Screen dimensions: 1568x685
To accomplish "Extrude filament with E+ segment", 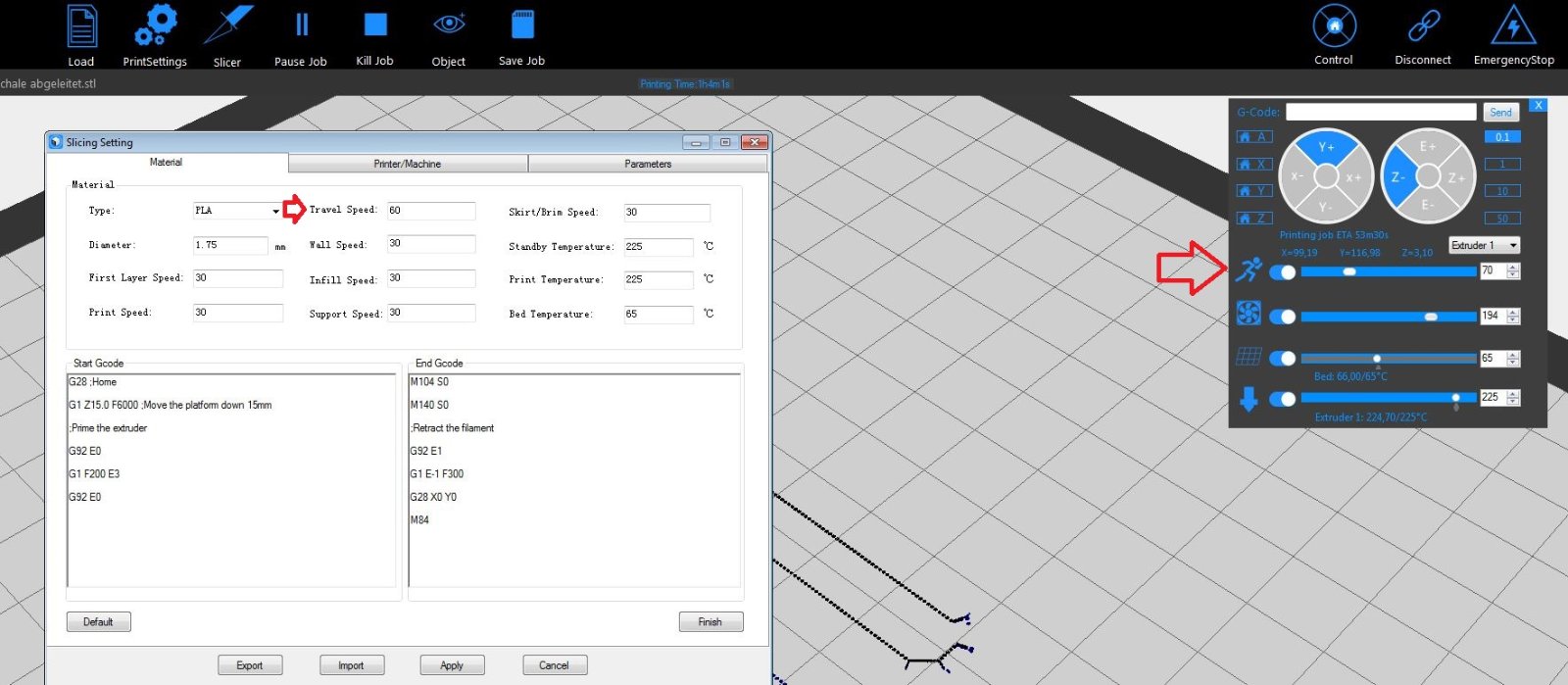I will [x=1428, y=147].
